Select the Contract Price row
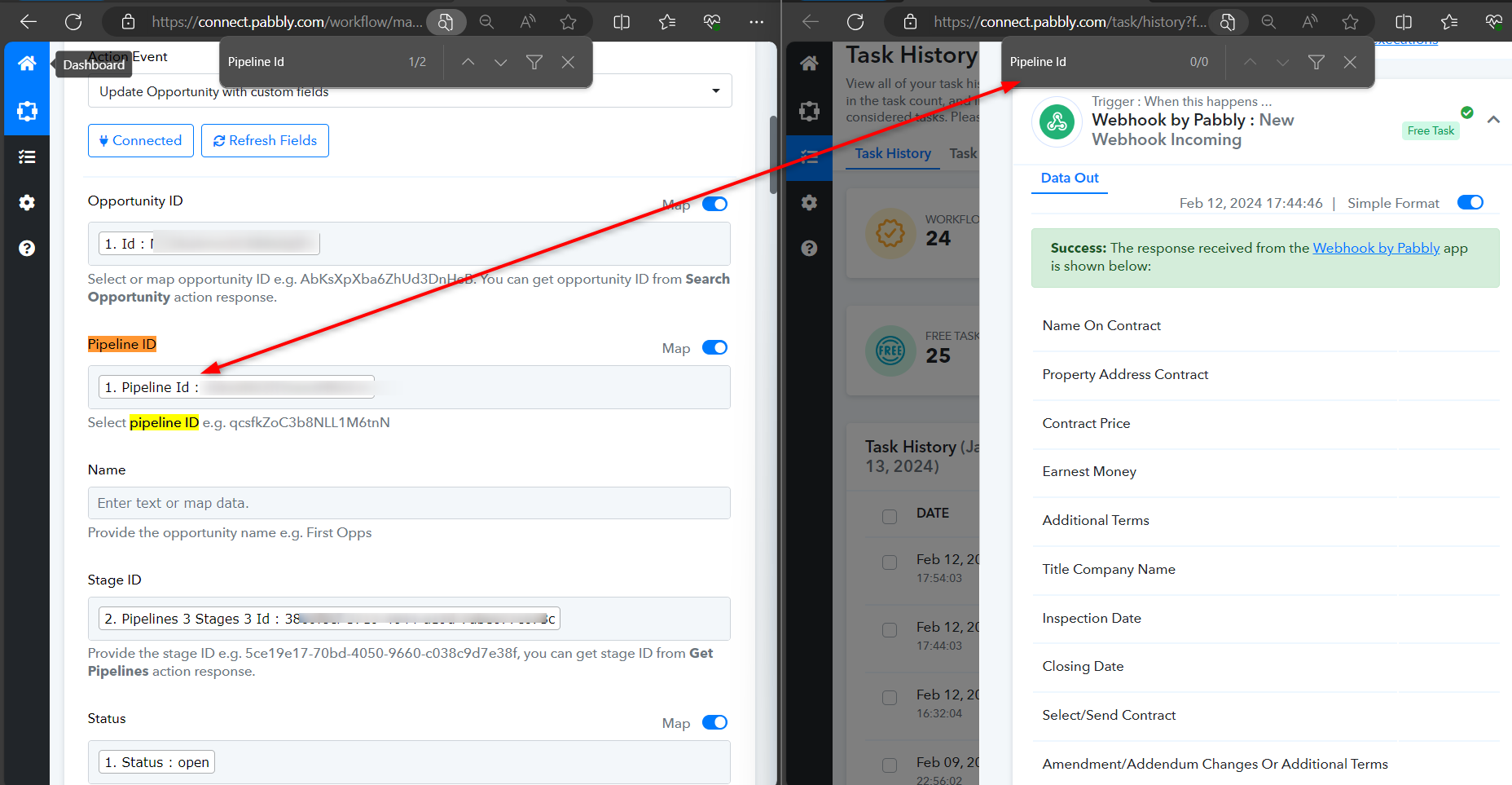This screenshot has height=785, width=1512. click(x=1265, y=424)
